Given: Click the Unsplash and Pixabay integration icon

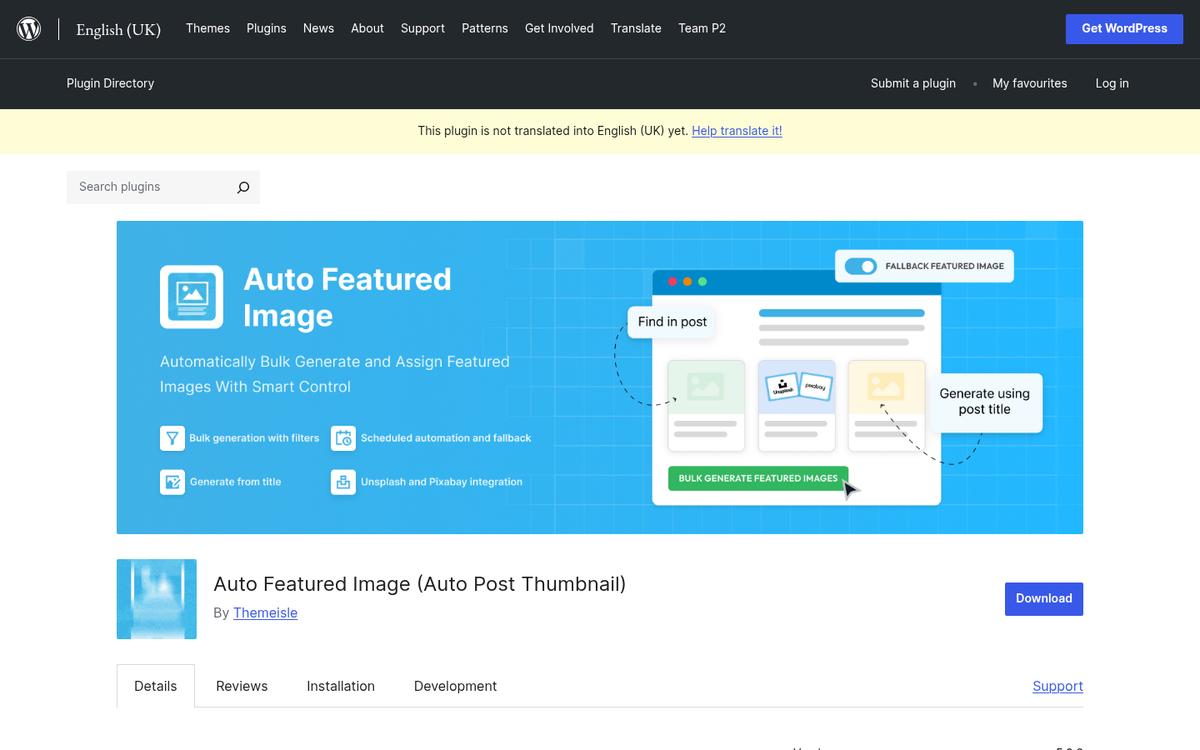Looking at the screenshot, I should tap(343, 481).
